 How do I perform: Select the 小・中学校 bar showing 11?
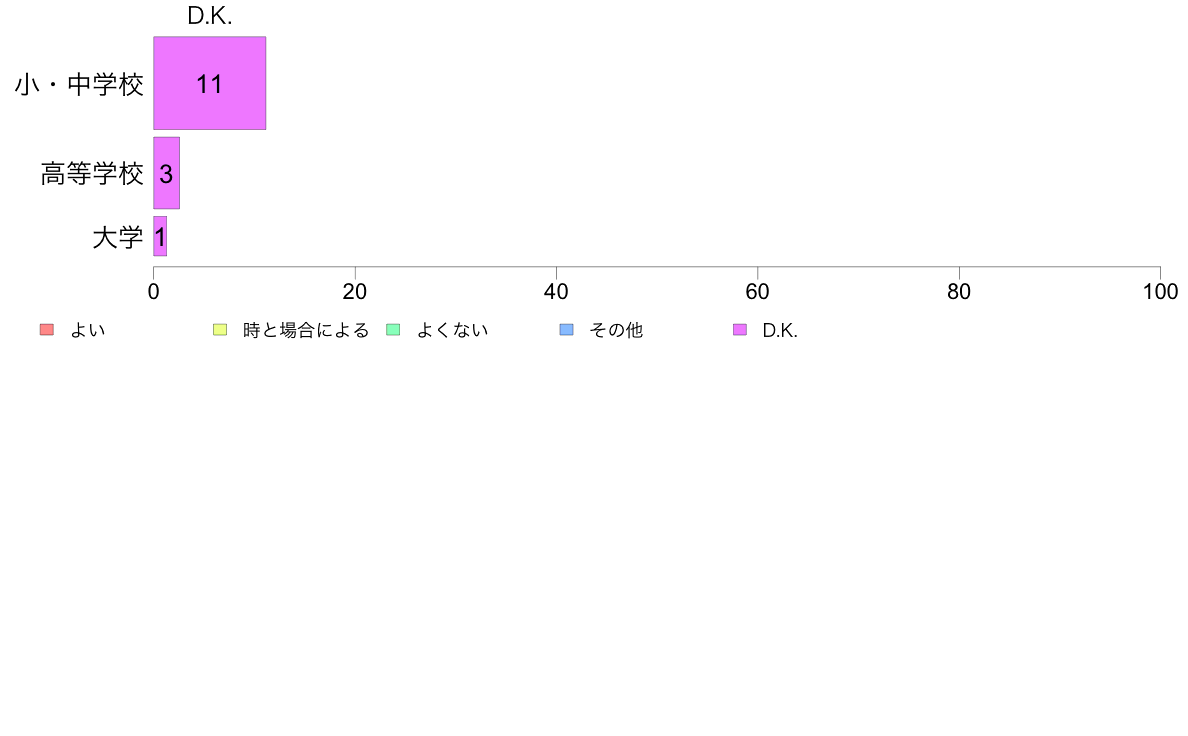click(210, 83)
